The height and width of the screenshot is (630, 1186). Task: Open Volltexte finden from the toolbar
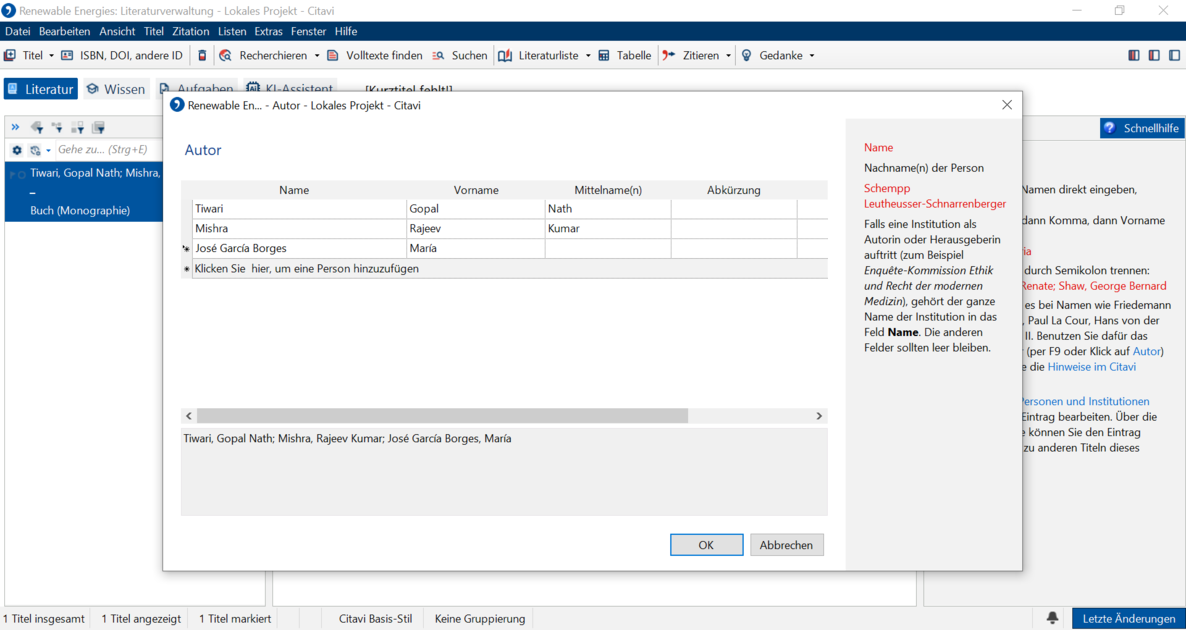pos(374,55)
